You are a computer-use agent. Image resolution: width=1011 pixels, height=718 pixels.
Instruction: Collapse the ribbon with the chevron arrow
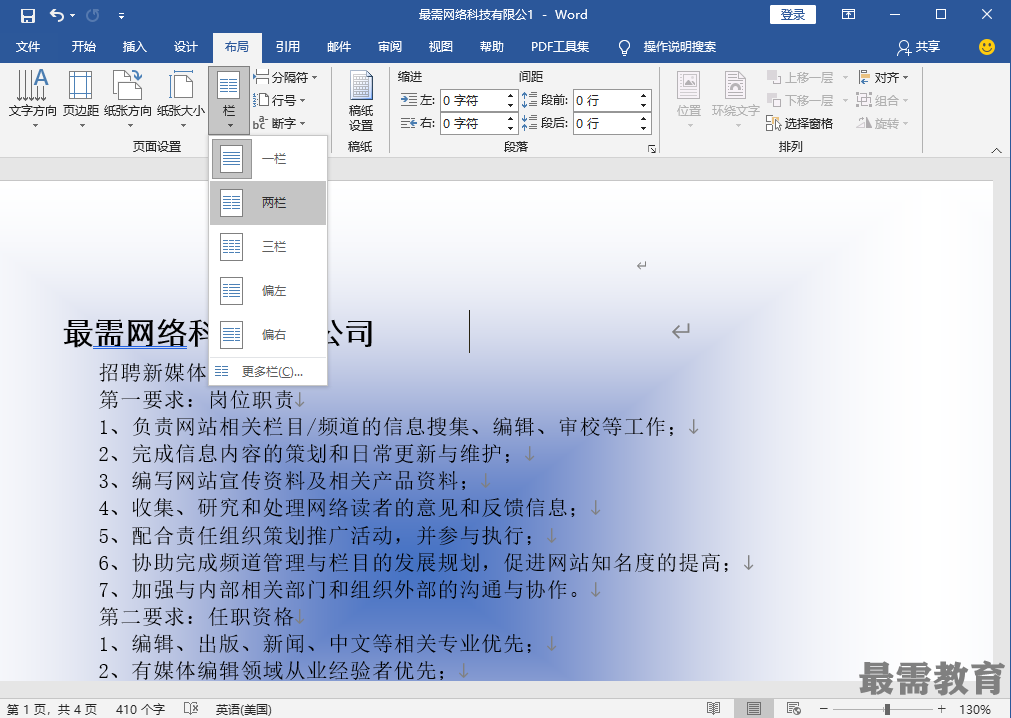click(996, 150)
